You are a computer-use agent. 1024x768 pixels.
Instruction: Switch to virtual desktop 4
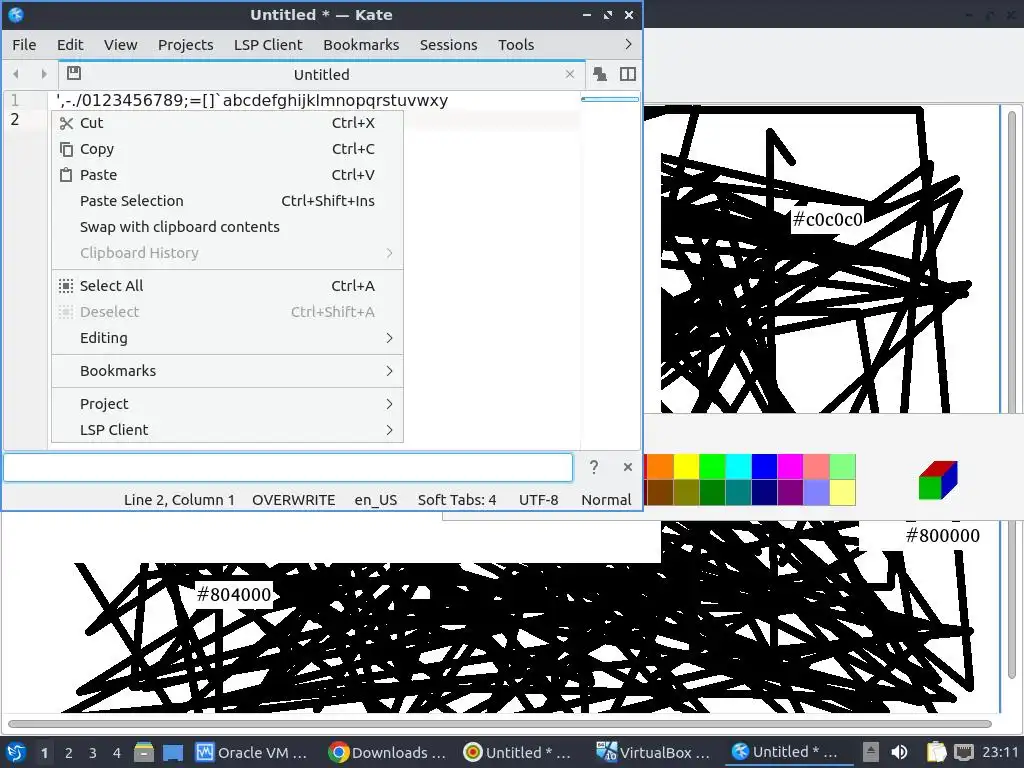tap(117, 752)
